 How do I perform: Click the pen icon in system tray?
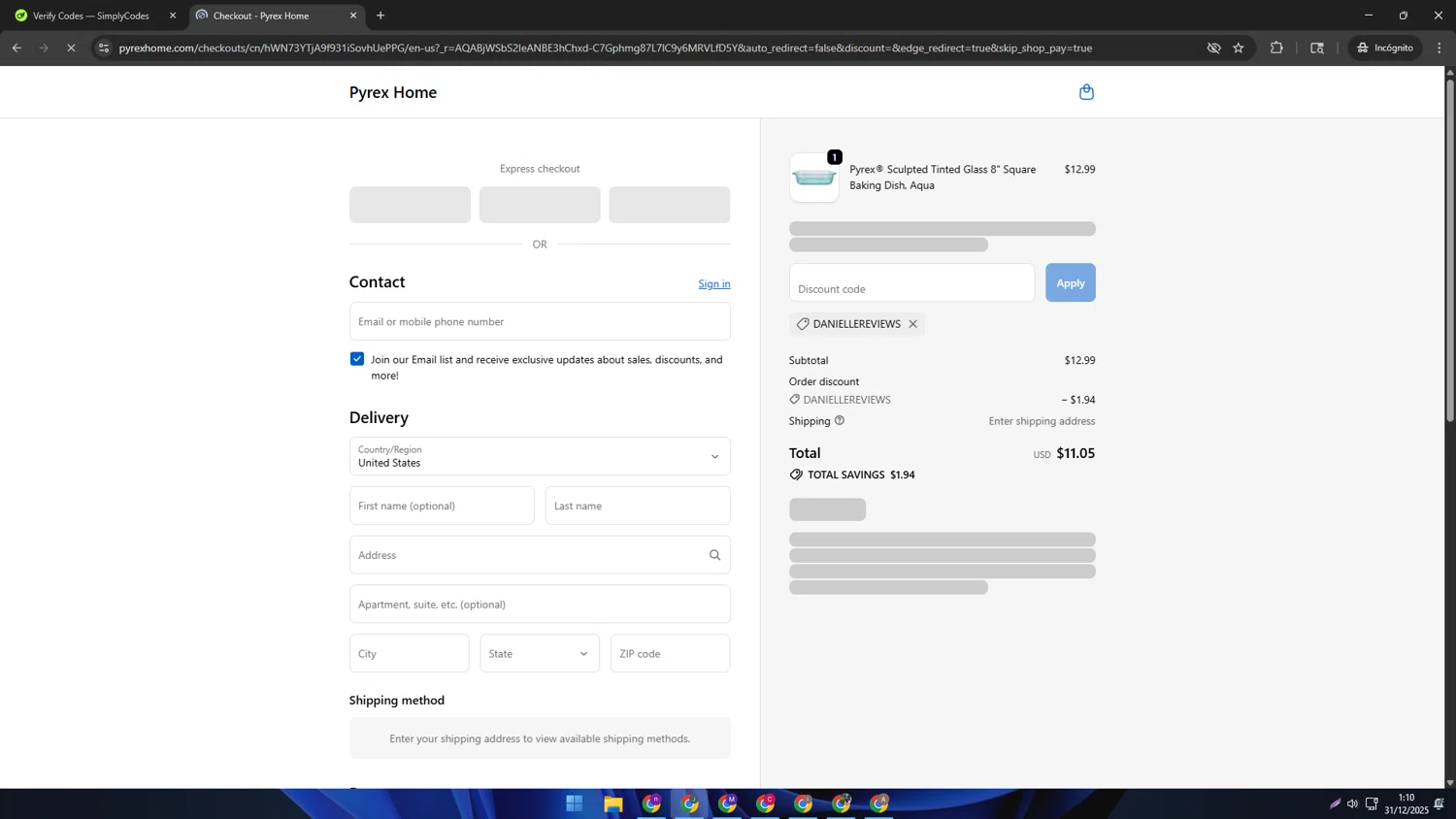coord(1335,803)
